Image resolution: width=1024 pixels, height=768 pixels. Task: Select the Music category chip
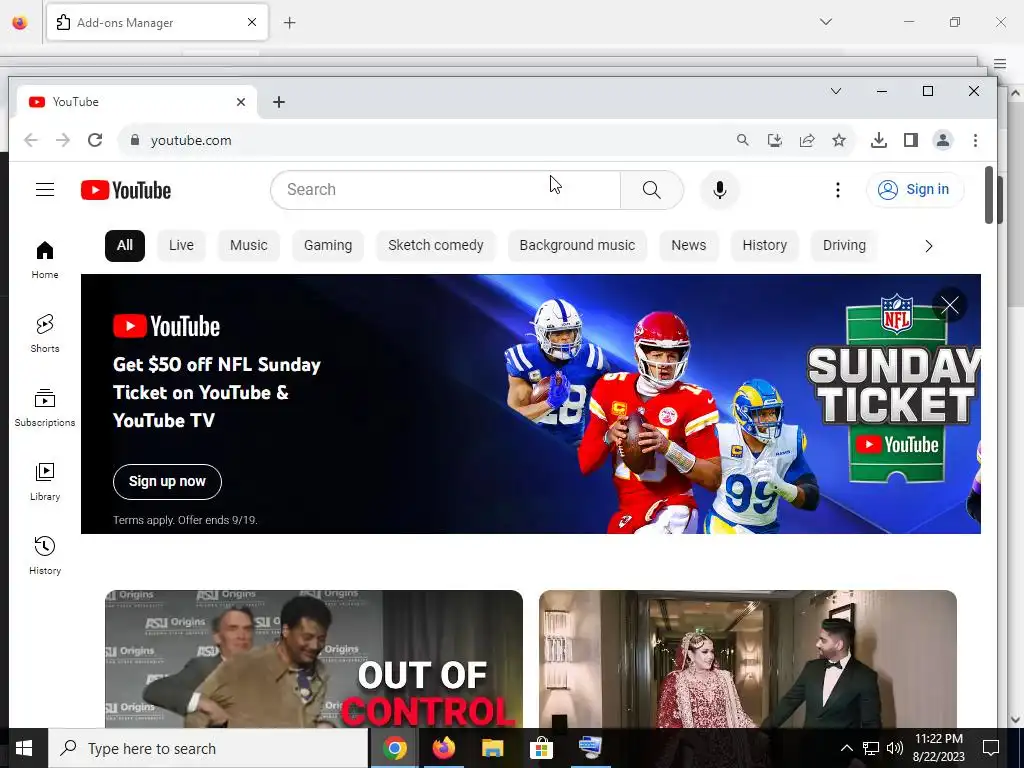point(249,246)
